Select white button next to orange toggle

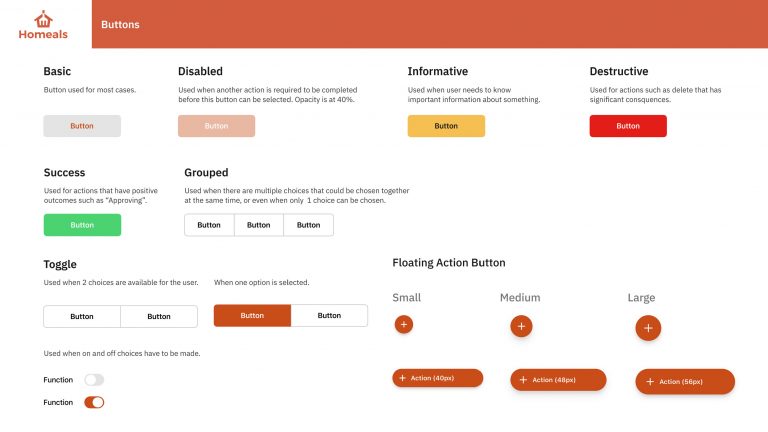(x=329, y=315)
